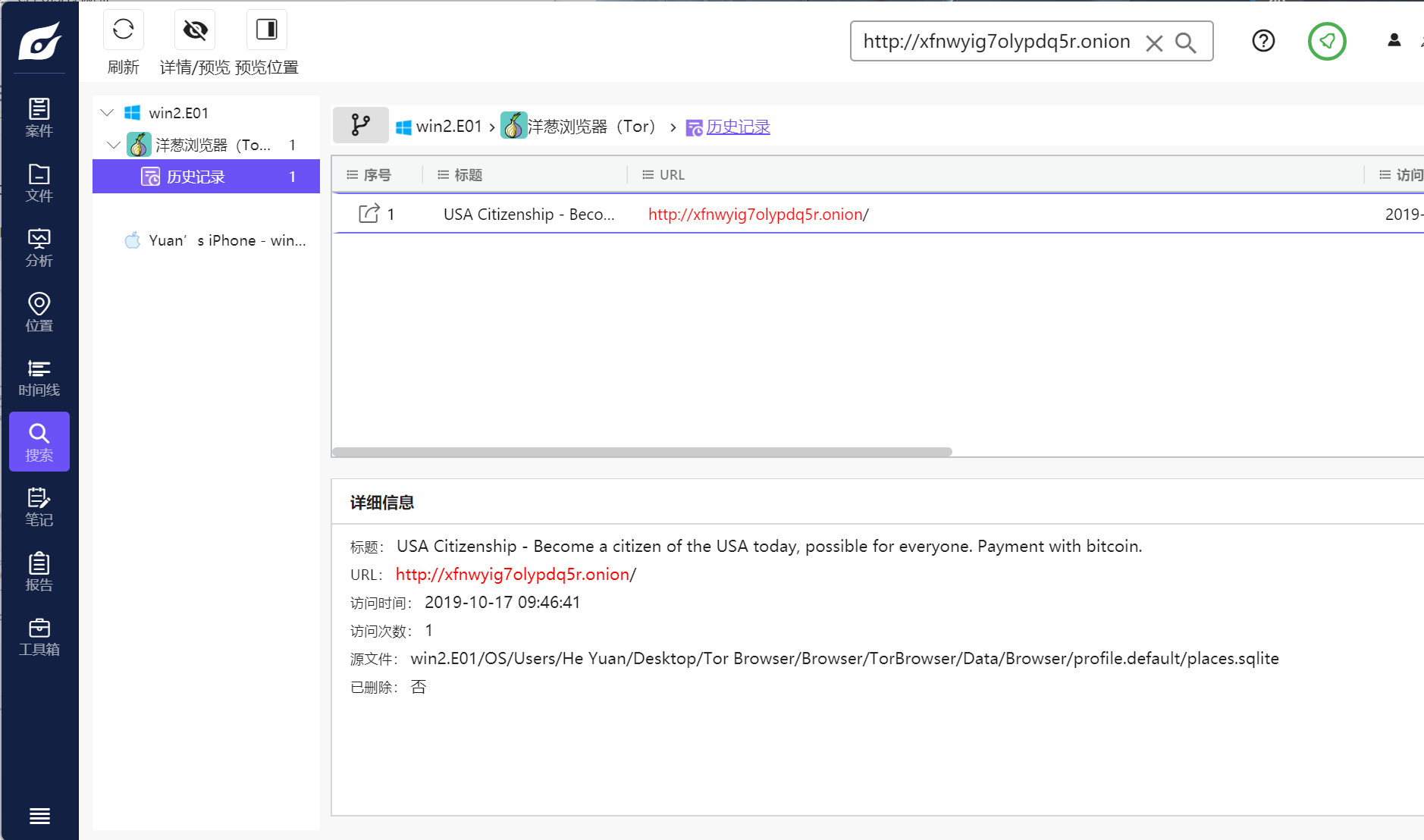The height and width of the screenshot is (840, 1424).
Task: Open the user account icon
Action: (x=1394, y=41)
